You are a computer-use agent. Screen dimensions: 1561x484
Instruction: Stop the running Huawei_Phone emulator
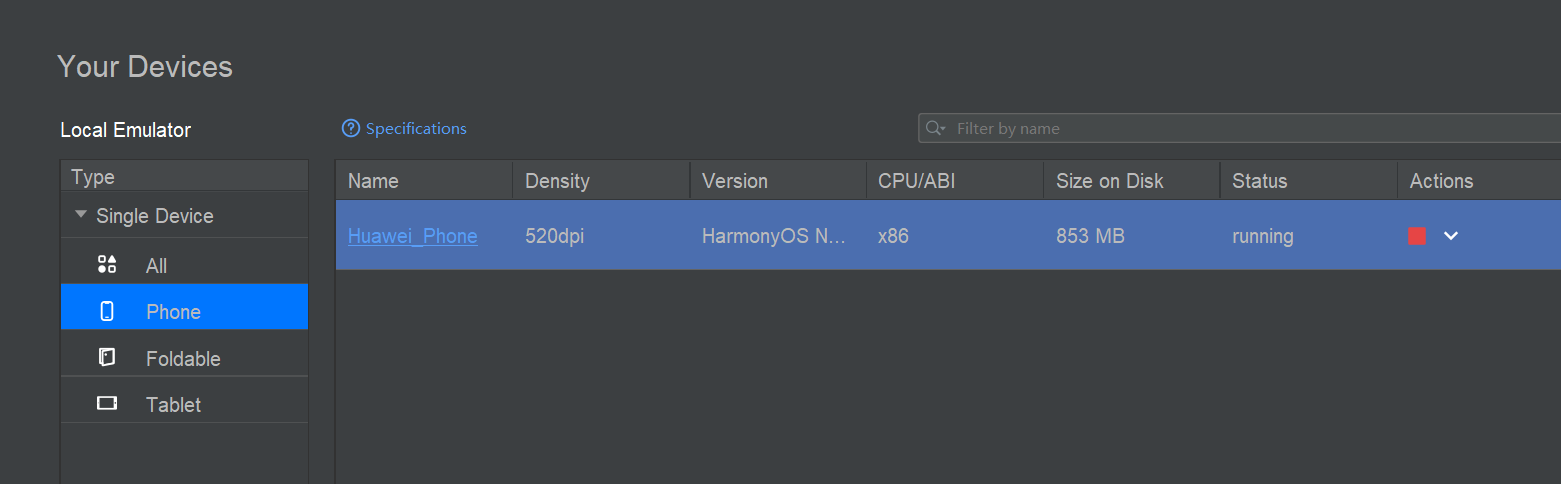click(x=1416, y=236)
